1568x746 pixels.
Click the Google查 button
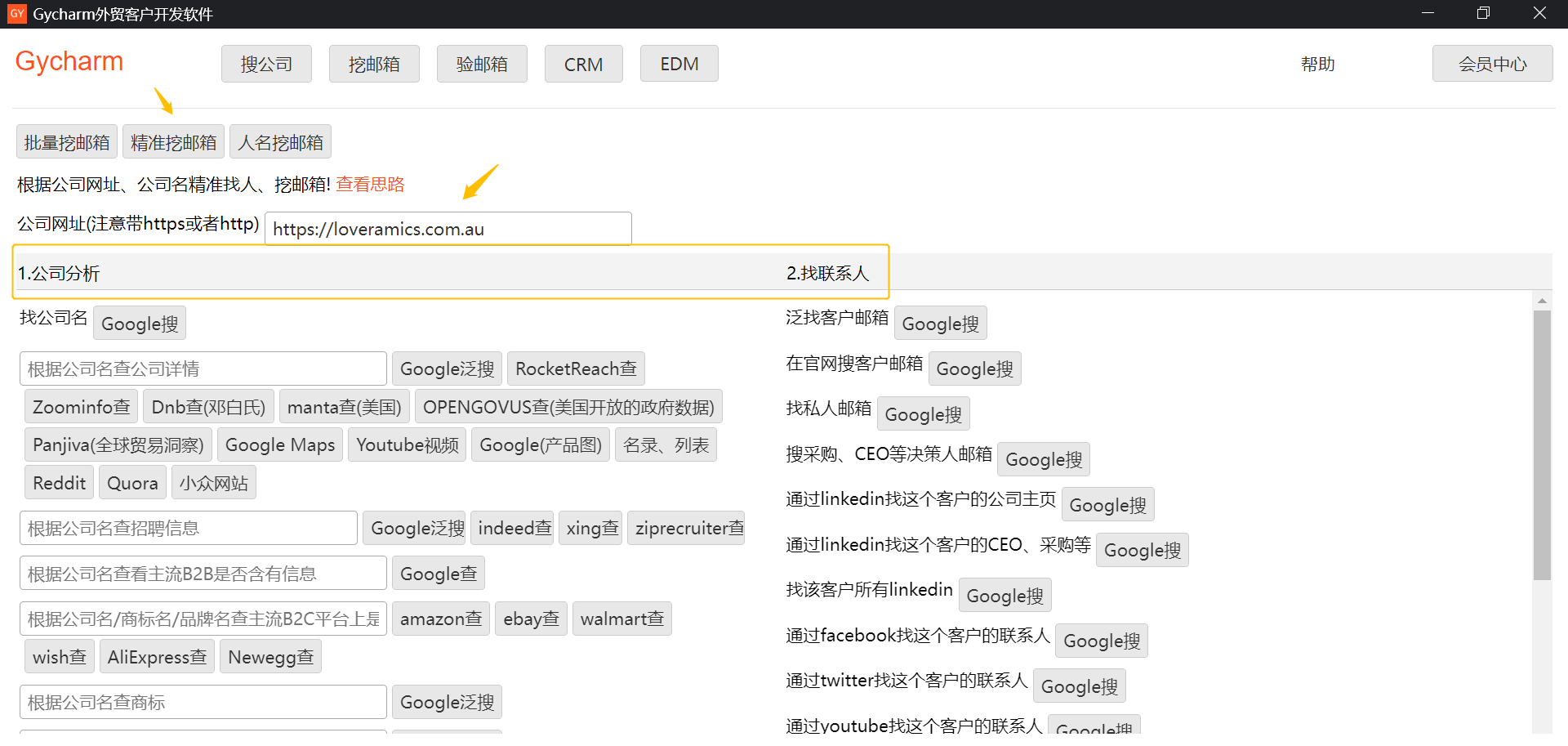439,574
